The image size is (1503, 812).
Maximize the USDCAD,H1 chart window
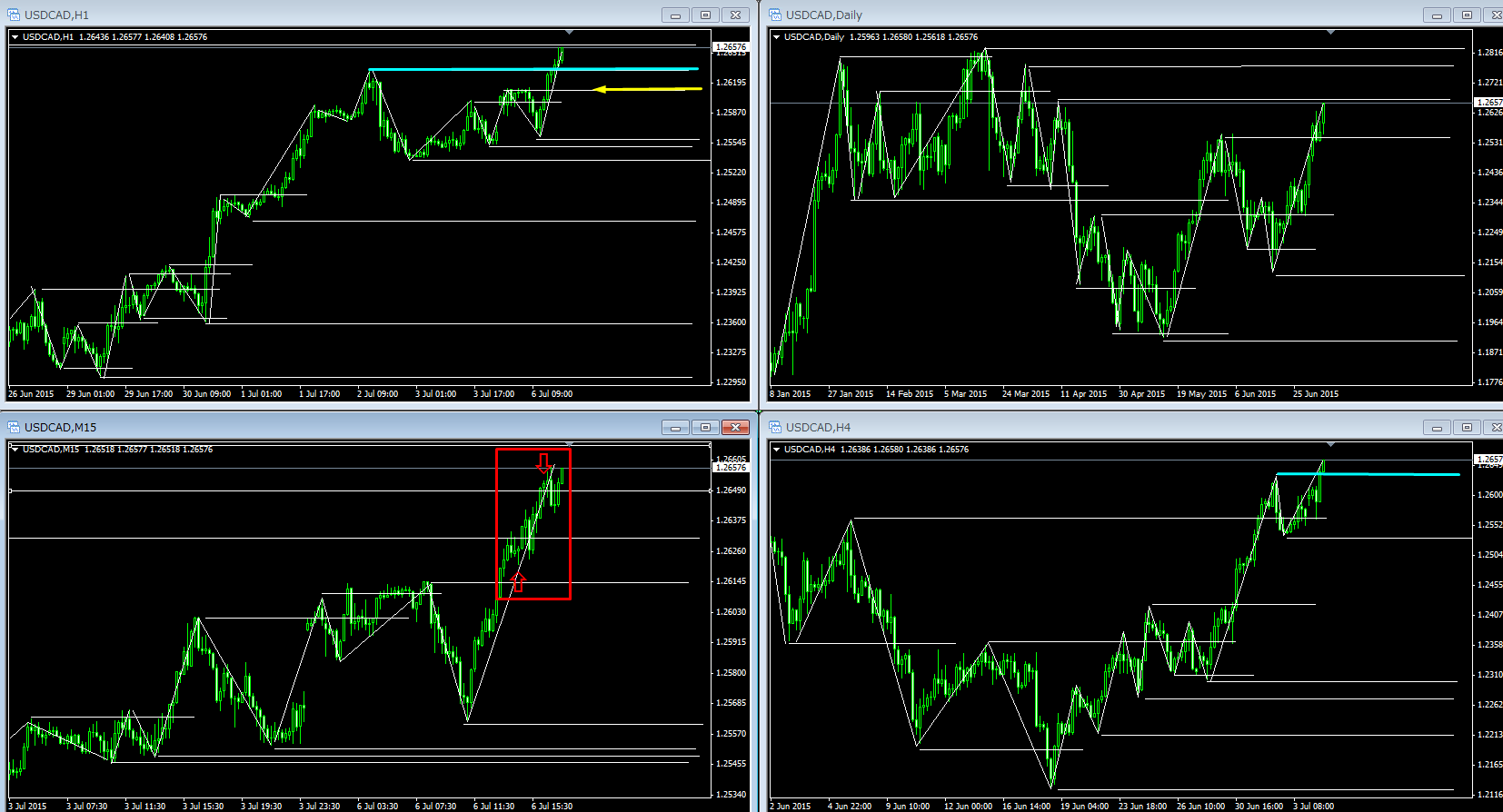point(705,15)
